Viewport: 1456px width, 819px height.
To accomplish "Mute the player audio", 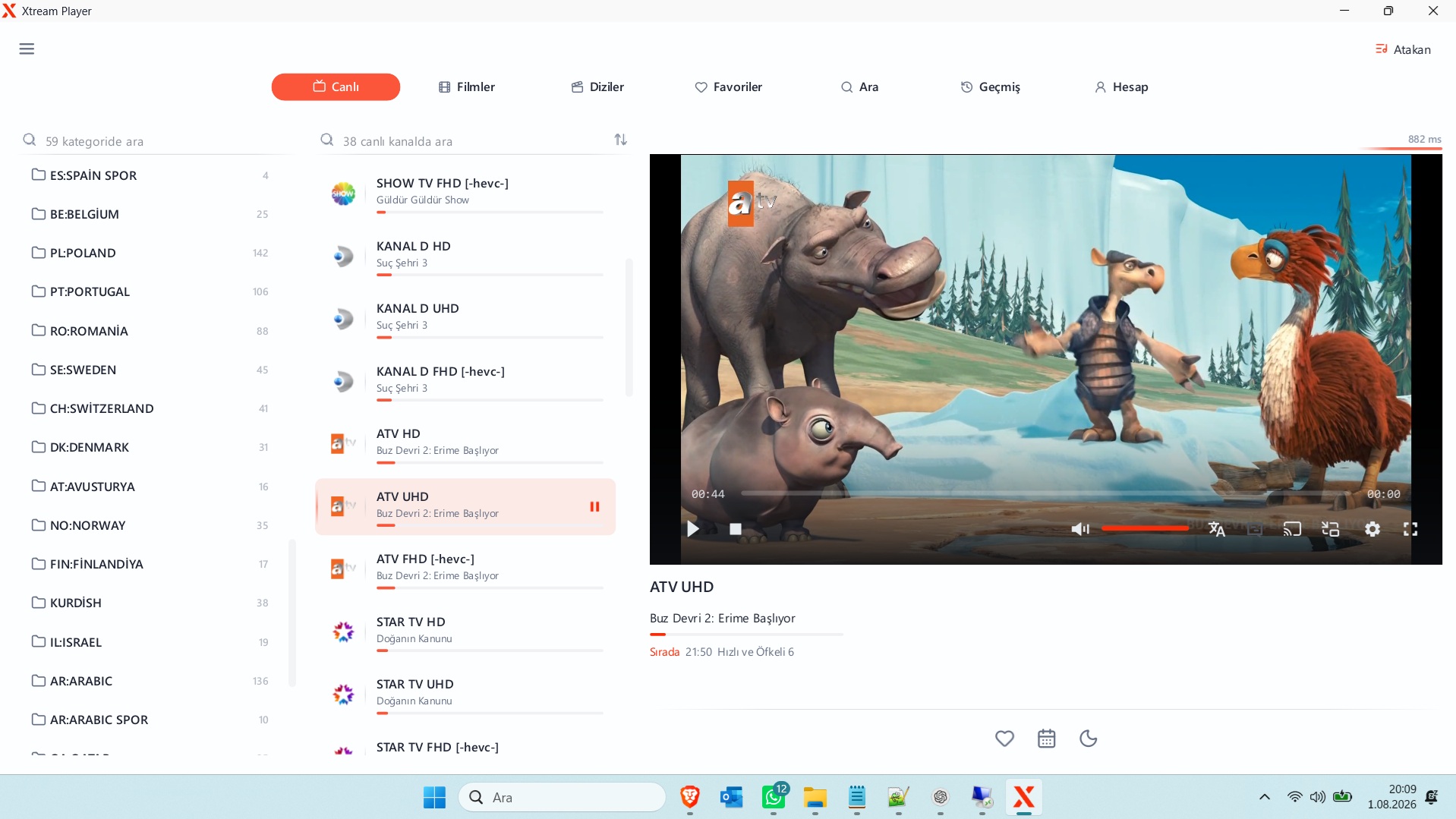I will 1079,529.
